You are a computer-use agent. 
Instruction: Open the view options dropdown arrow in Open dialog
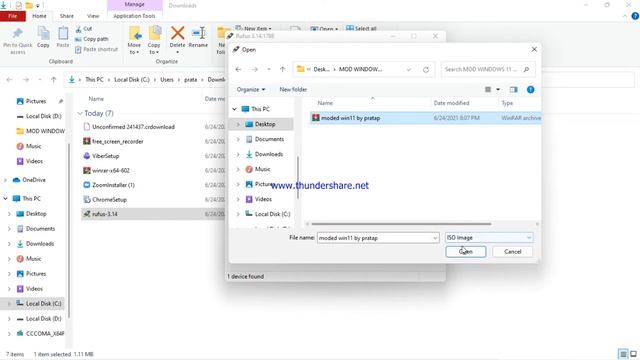point(498,89)
